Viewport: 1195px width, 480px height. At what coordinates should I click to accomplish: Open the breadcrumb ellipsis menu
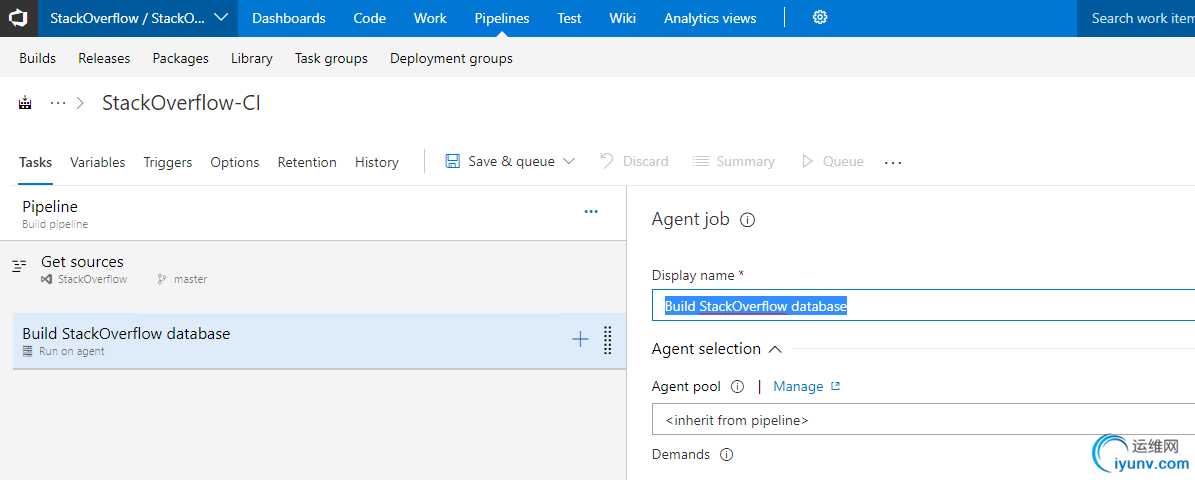[x=58, y=103]
